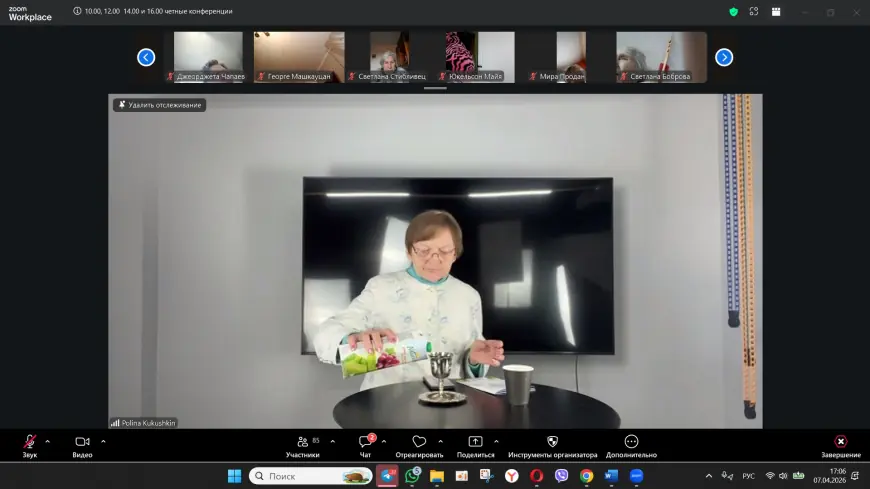The image size is (870, 489).
Task: Unmute the microphone with the Звук button
Action: 30,442
